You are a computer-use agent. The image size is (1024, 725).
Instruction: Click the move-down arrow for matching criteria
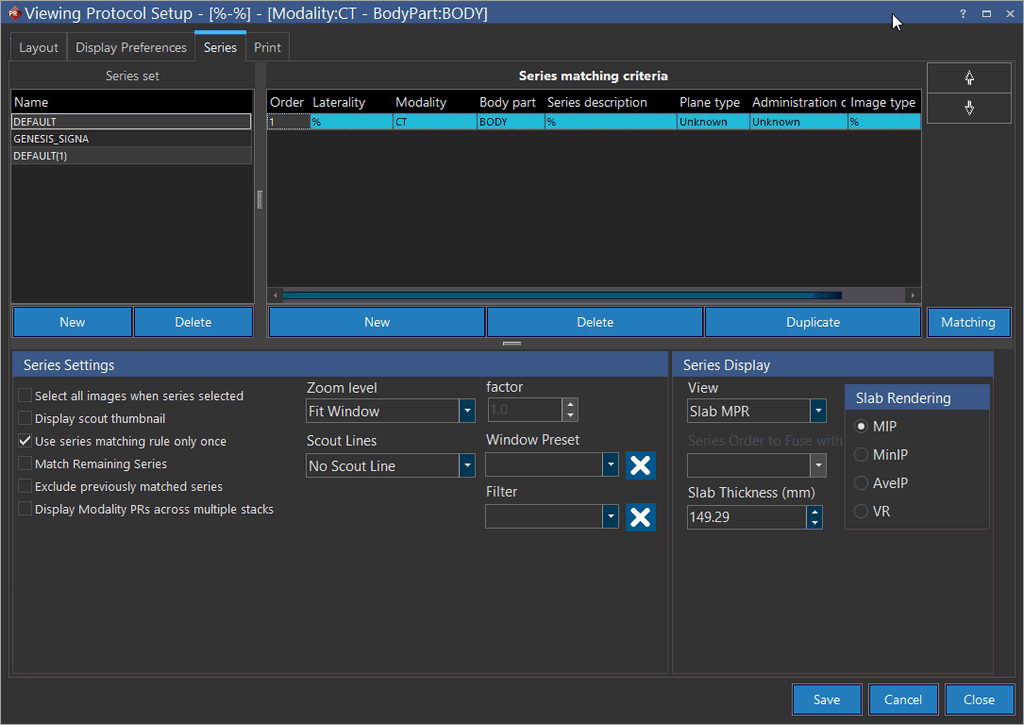pyautogui.click(x=968, y=108)
